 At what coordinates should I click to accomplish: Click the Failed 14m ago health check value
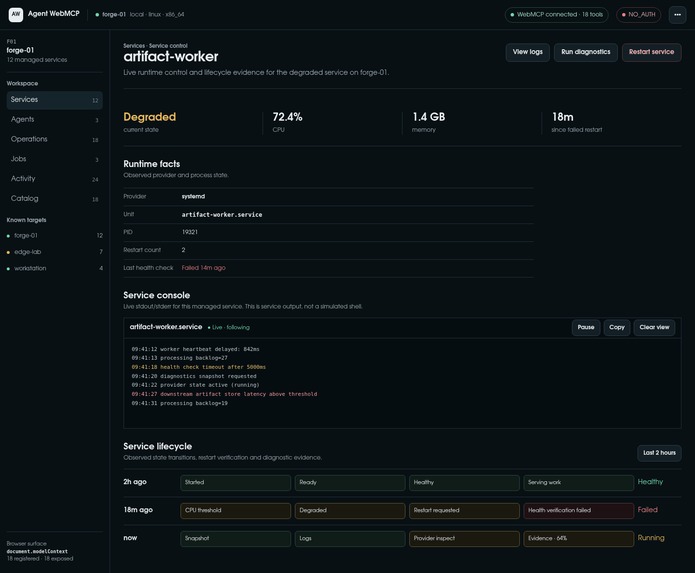203,268
